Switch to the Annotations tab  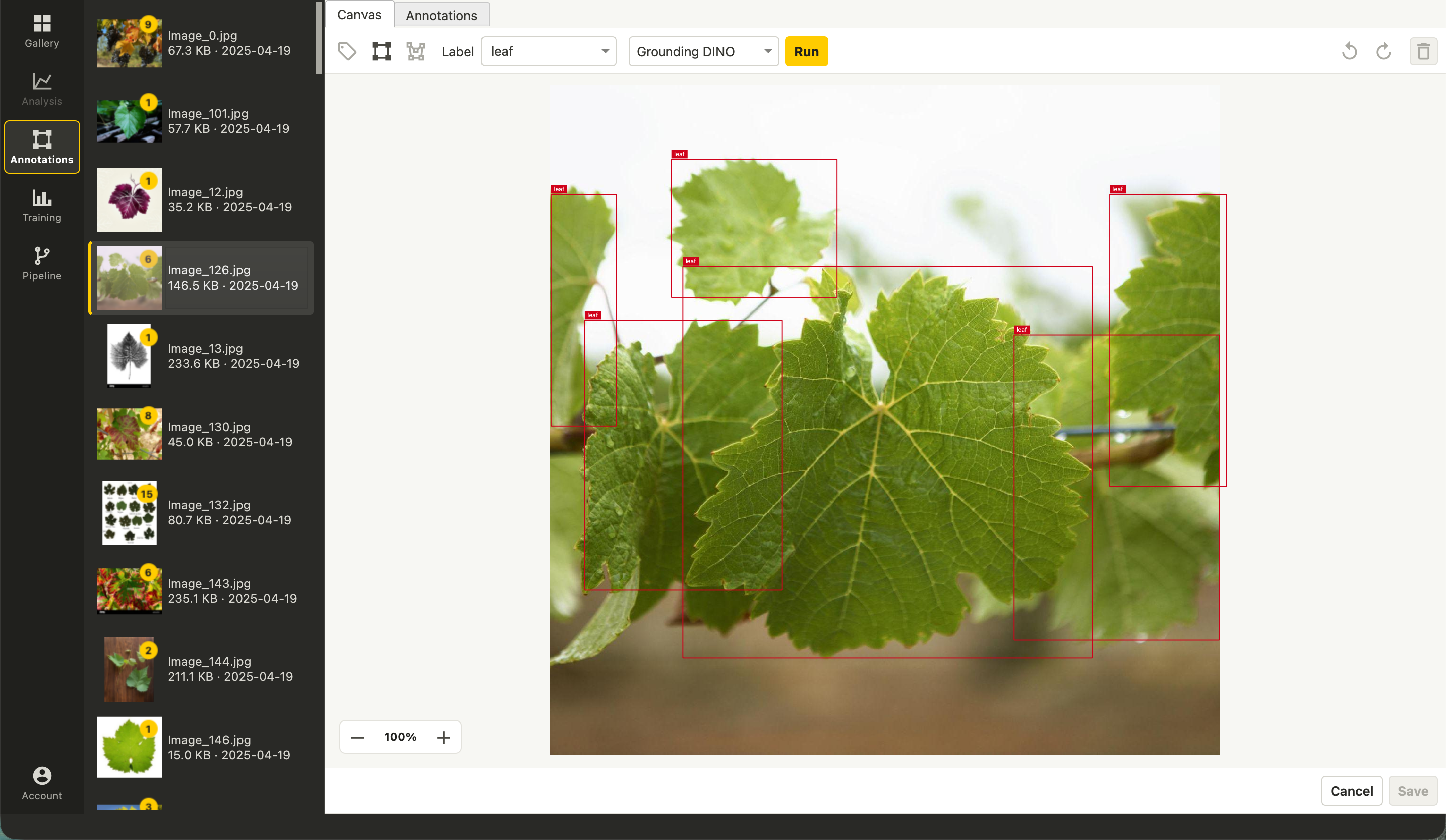(x=441, y=15)
